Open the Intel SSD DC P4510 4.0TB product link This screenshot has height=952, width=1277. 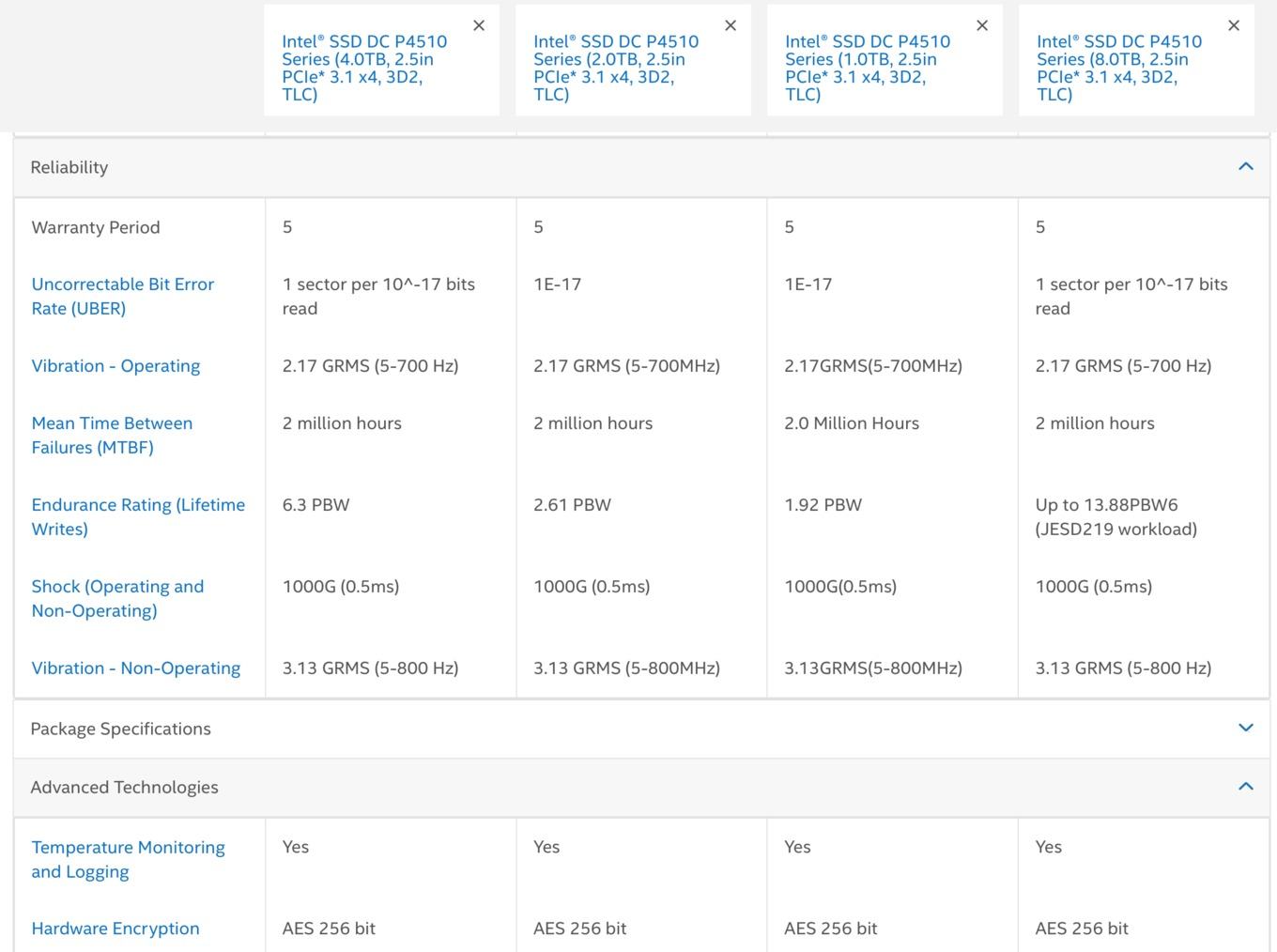pyautogui.click(x=364, y=68)
